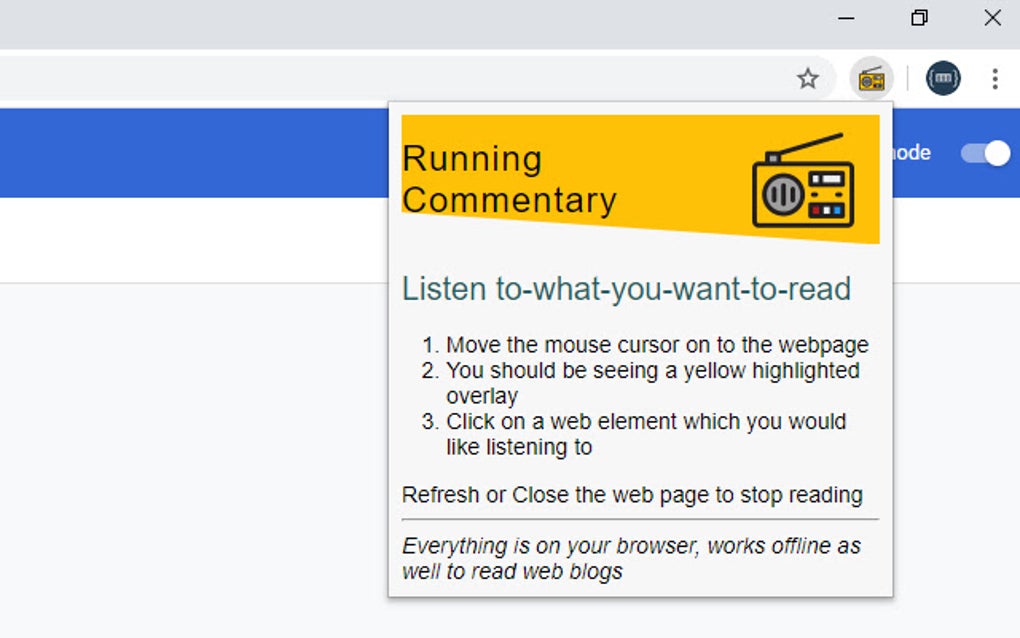Bookmark the page using the star icon

tap(807, 77)
